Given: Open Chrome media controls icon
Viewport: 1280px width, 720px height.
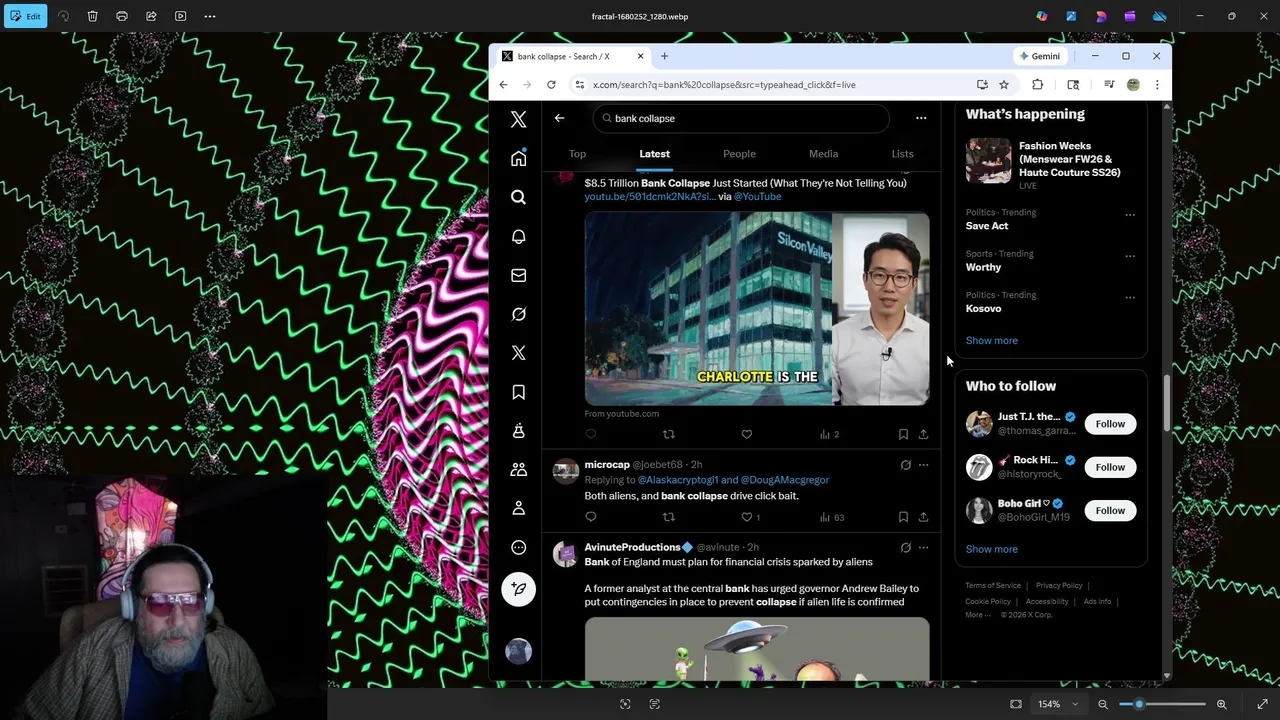Looking at the screenshot, I should coord(1109,85).
